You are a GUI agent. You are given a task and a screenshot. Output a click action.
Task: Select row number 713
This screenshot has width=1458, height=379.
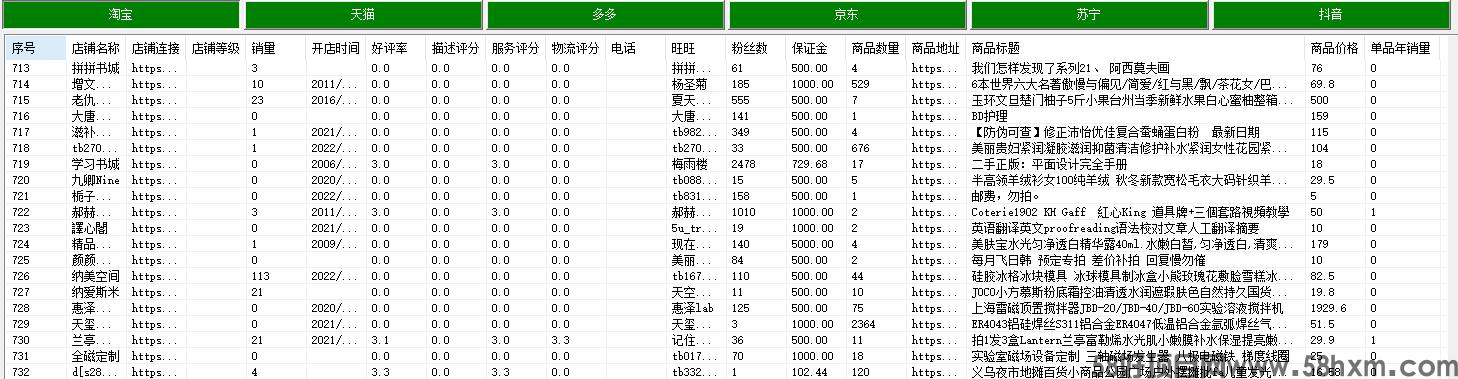21,68
